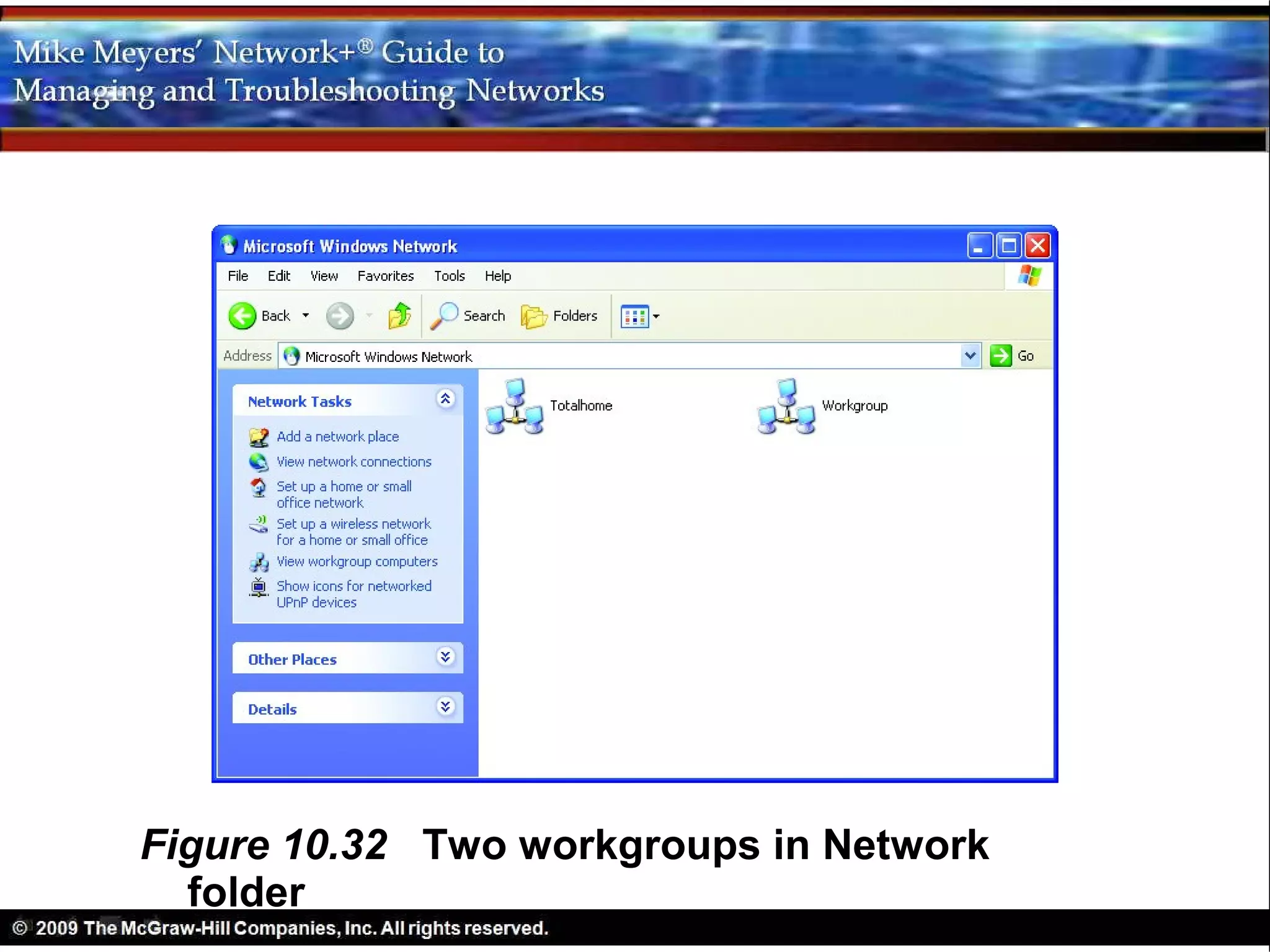Click the View network connections globe icon
The height and width of the screenshot is (952, 1270).
pyautogui.click(x=259, y=462)
